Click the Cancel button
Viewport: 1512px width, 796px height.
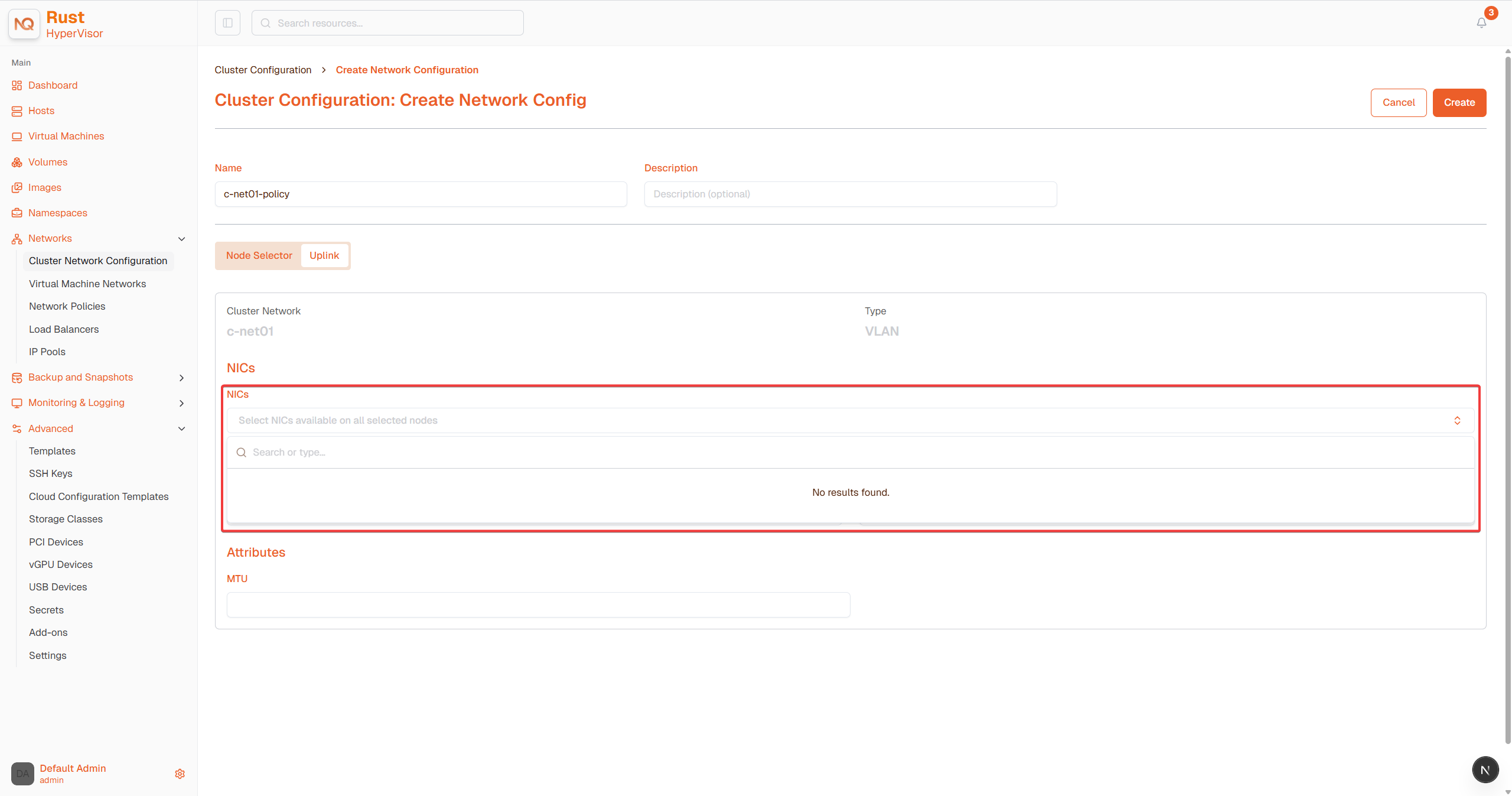click(1399, 103)
